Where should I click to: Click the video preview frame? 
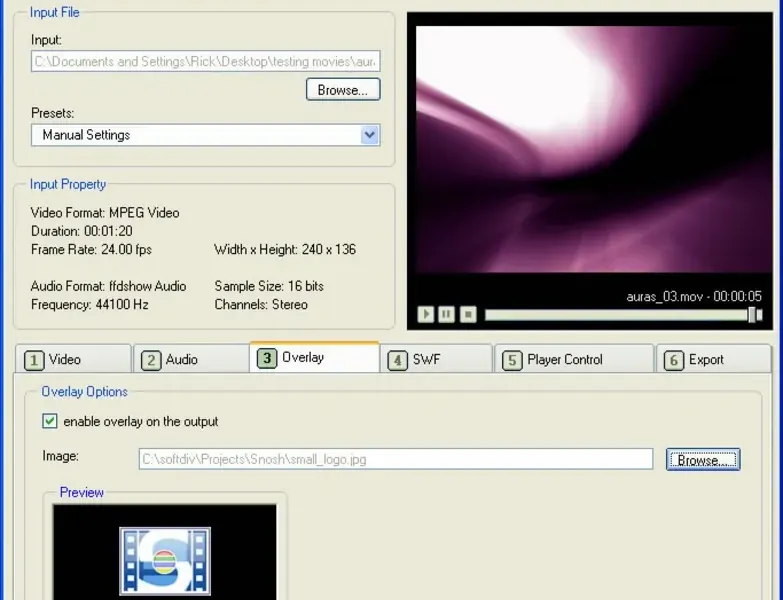[593, 149]
